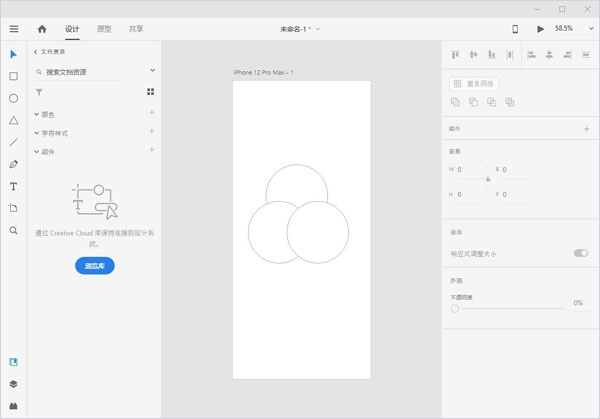This screenshot has width=600, height=419.
Task: Add a new component asset
Action: (x=152, y=149)
